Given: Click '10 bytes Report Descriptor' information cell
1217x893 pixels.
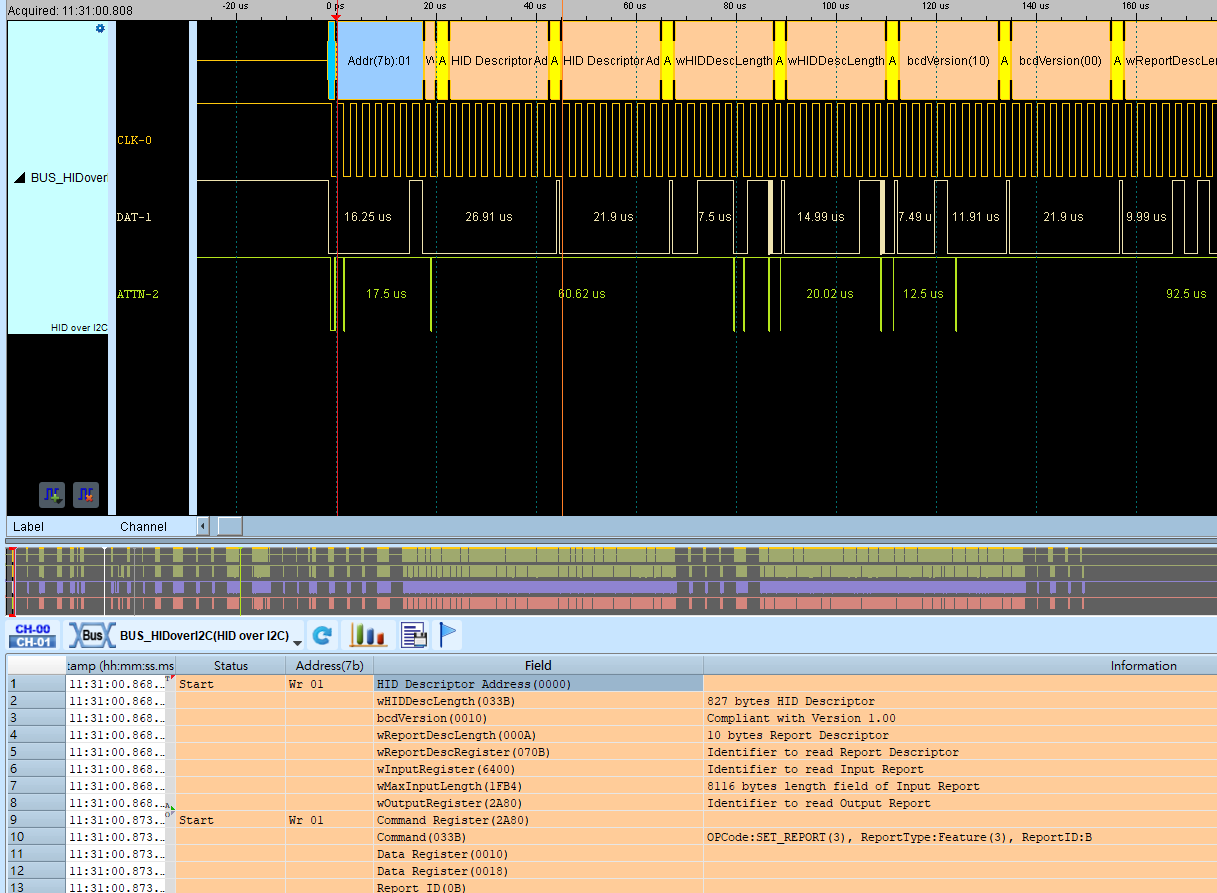Looking at the screenshot, I should pos(960,735).
